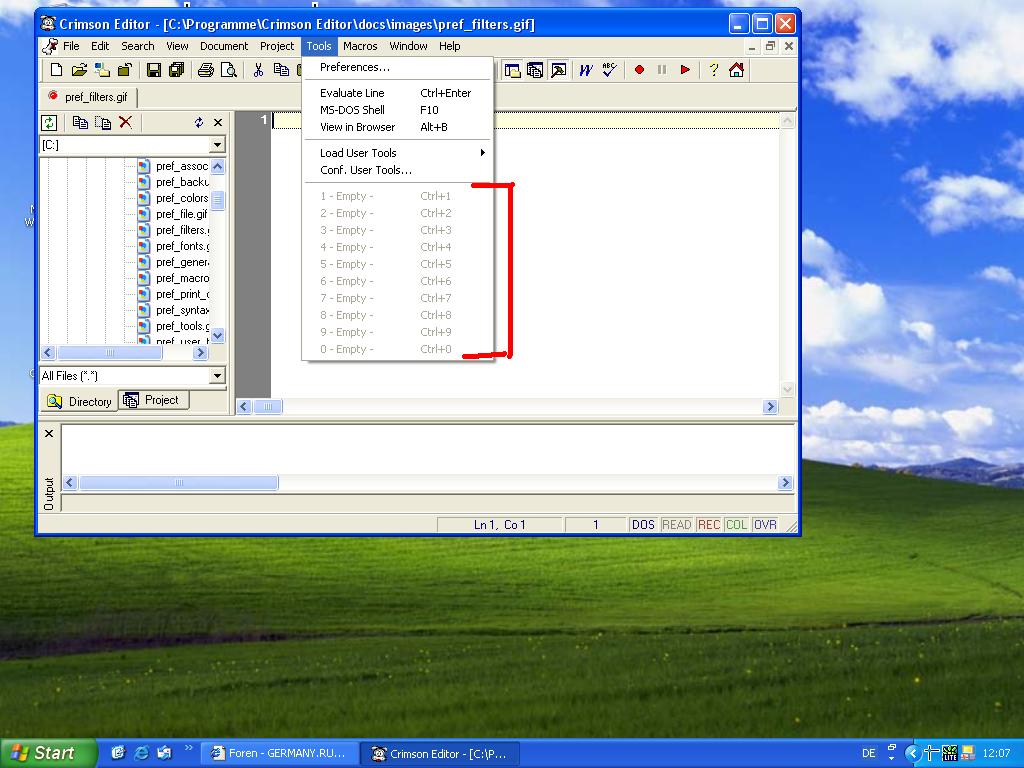Select the pref_fonts file in the tree
This screenshot has width=1024, height=768.
182,246
